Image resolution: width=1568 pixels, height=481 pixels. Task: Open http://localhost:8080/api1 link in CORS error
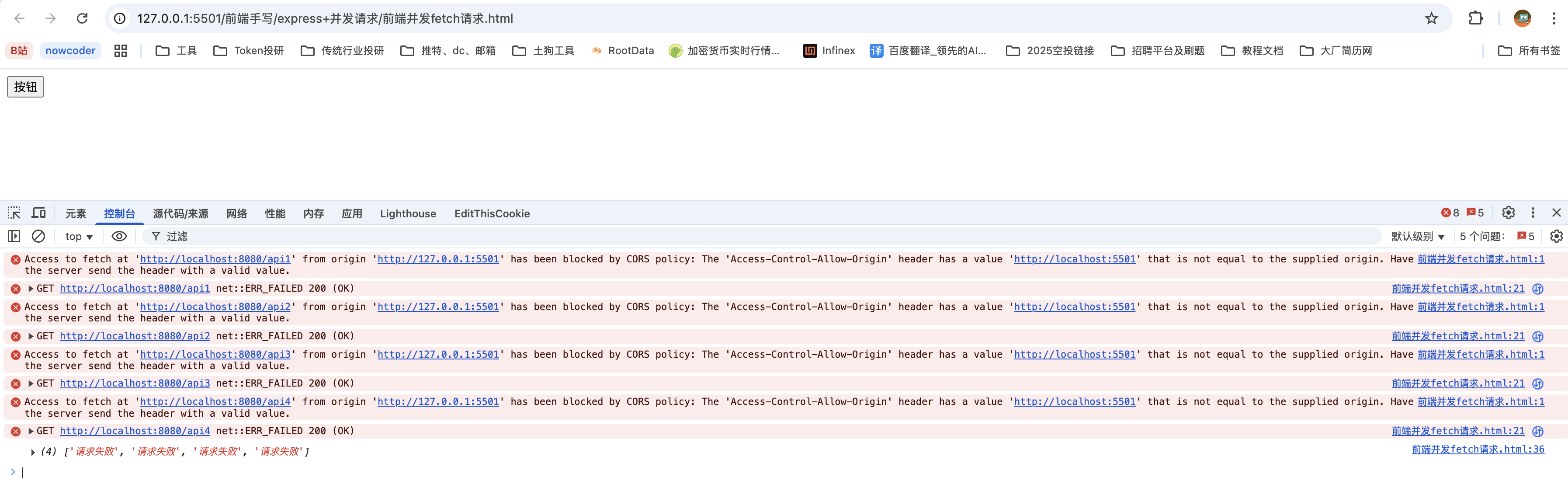(215, 259)
